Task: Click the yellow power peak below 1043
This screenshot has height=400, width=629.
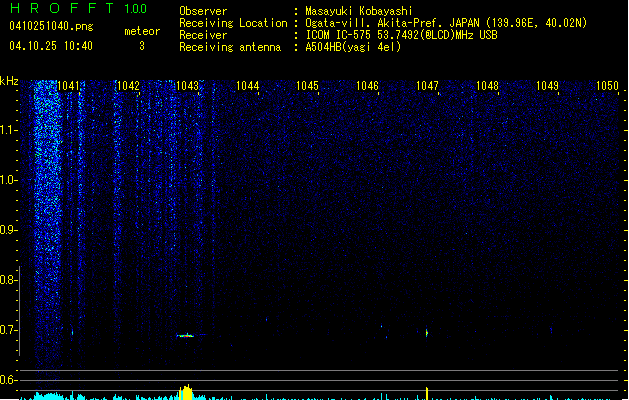Action: (186, 392)
